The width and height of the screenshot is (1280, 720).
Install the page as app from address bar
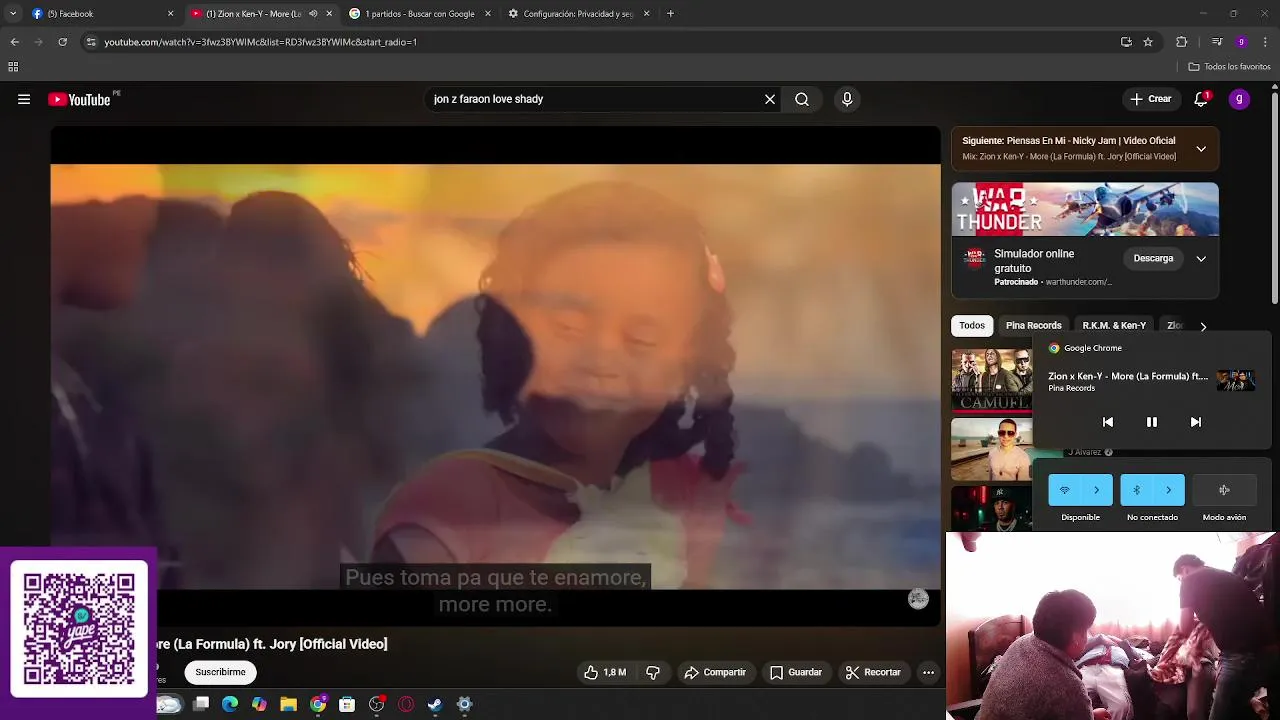(1126, 42)
